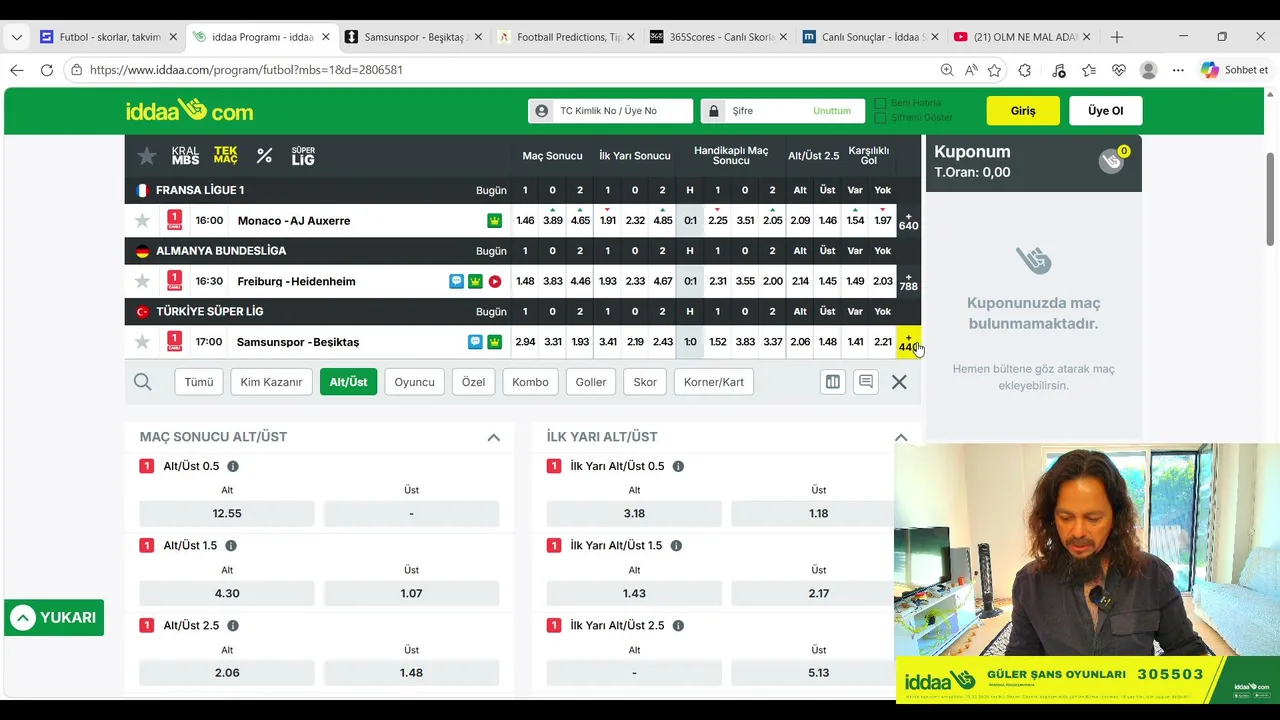Screen dimensions: 1280x720
Task: Favorite the Monaco - AJ Auxerre match
Action: tap(142, 220)
